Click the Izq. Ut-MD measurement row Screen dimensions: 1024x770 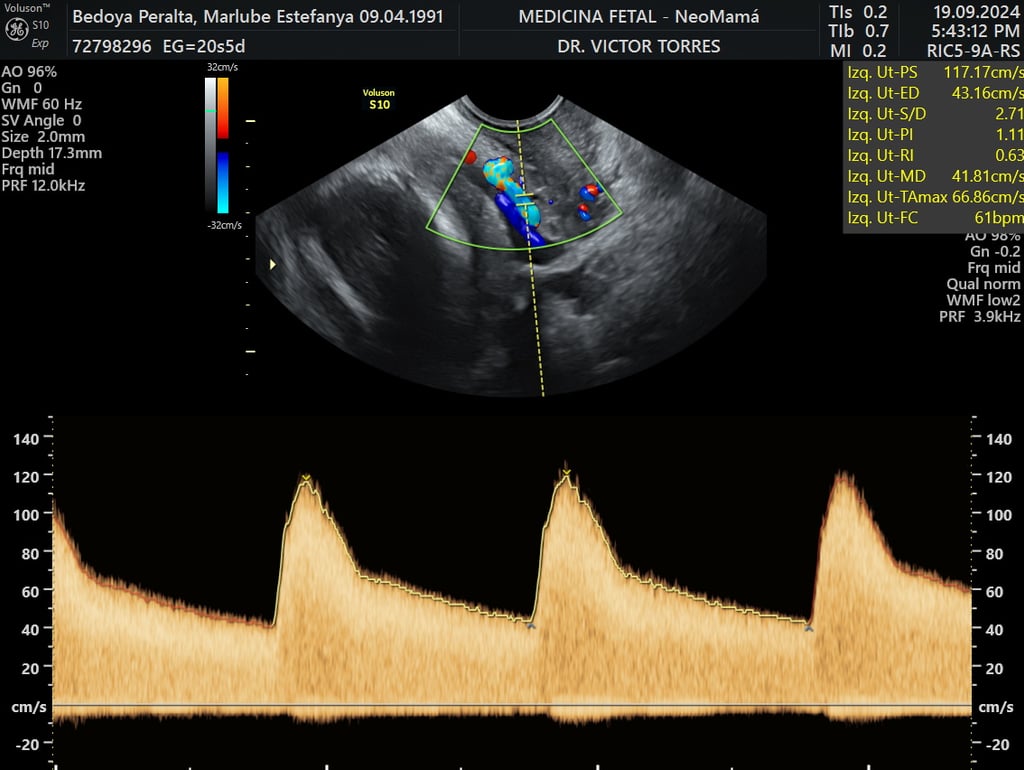tap(935, 176)
